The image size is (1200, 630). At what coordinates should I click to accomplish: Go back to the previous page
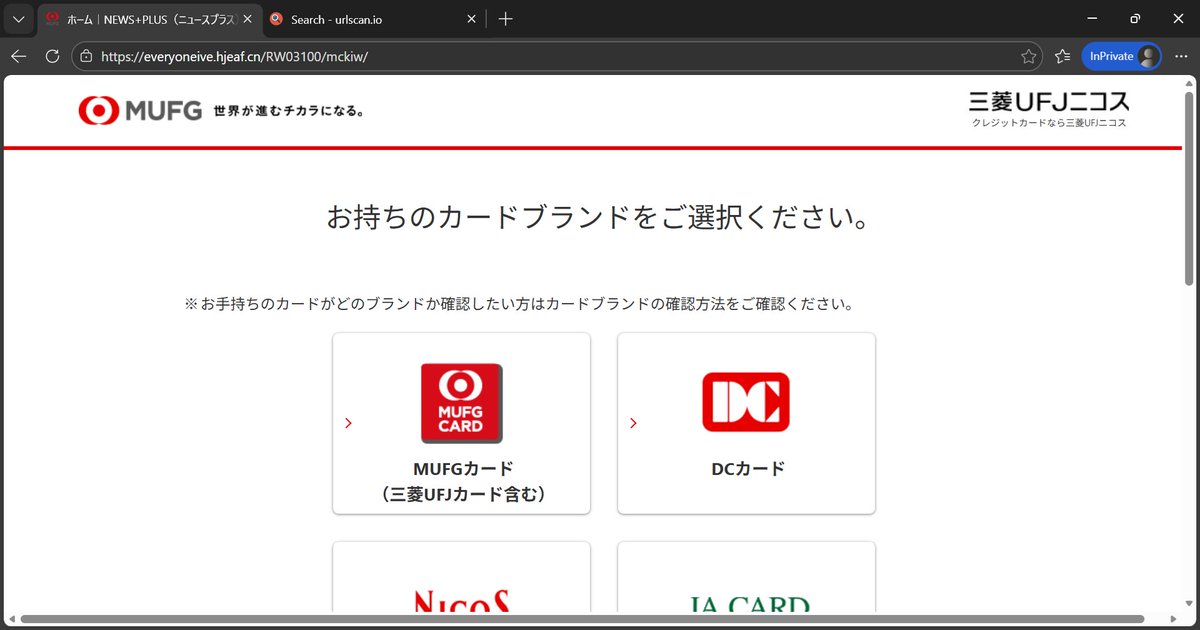(18, 57)
